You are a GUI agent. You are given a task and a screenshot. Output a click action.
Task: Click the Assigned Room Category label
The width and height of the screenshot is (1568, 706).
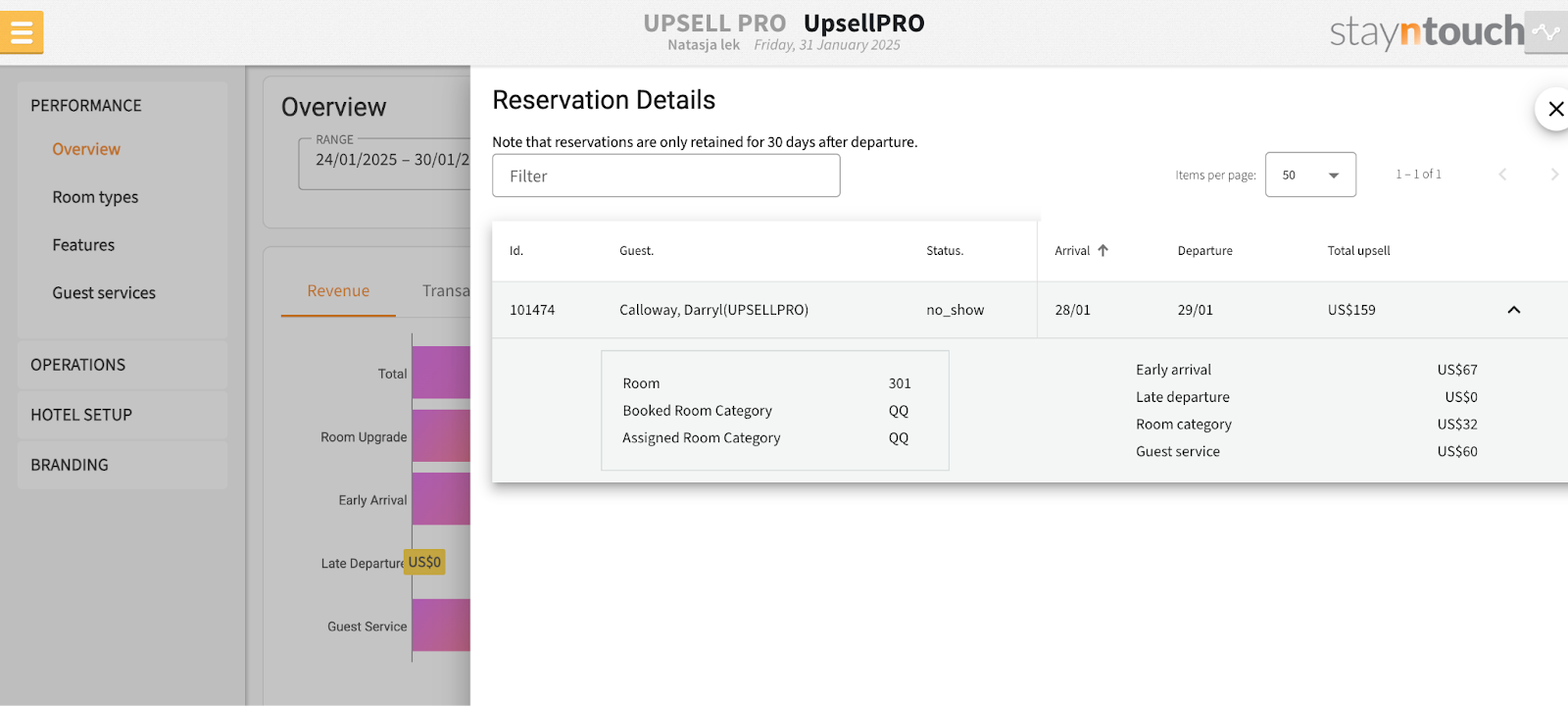[701, 438]
